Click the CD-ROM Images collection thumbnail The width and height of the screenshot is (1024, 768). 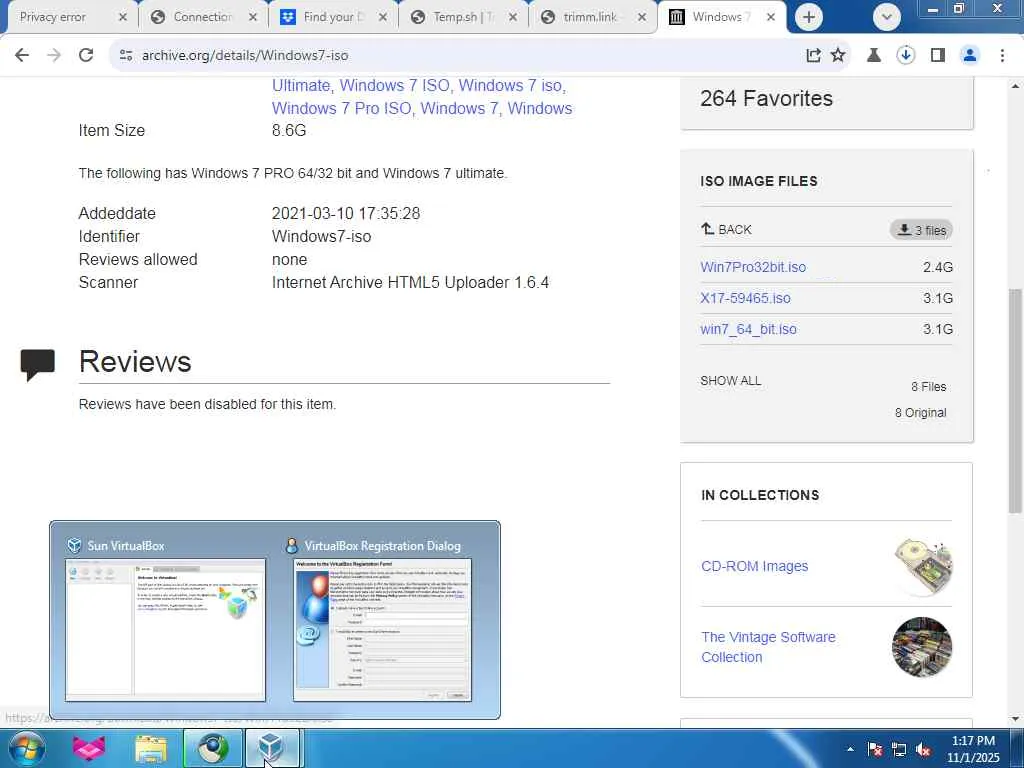tap(922, 566)
